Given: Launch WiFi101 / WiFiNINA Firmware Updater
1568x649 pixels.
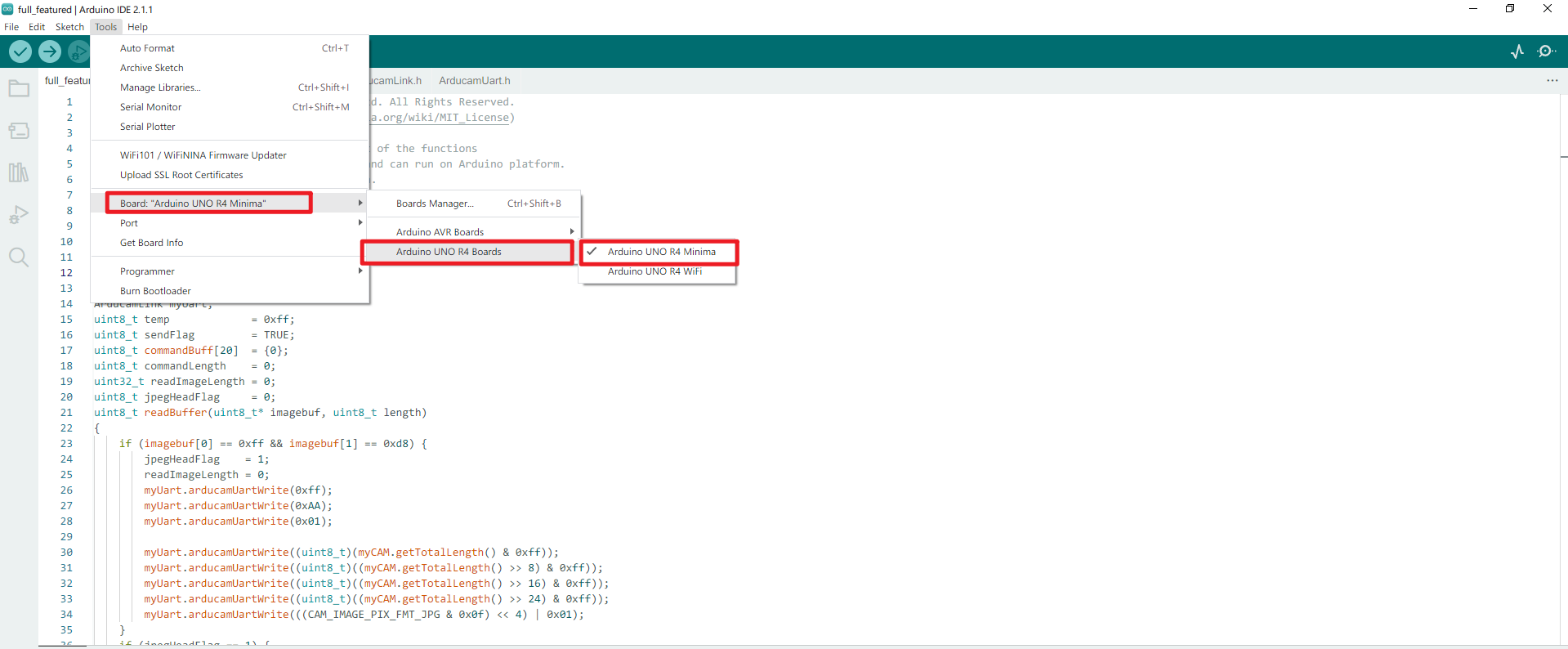Looking at the screenshot, I should [x=230, y=155].
